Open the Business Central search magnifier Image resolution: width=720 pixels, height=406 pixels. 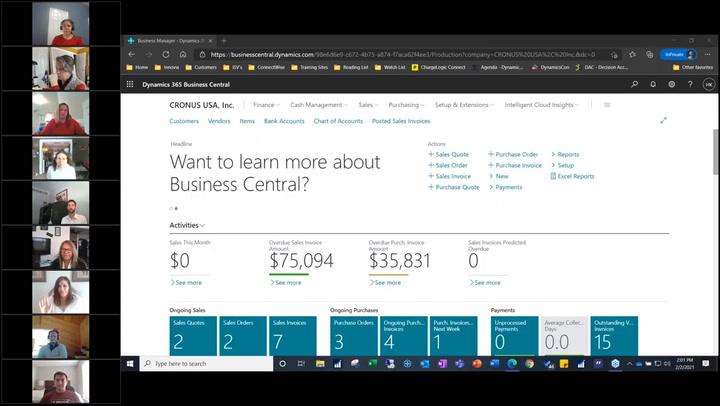pos(634,85)
